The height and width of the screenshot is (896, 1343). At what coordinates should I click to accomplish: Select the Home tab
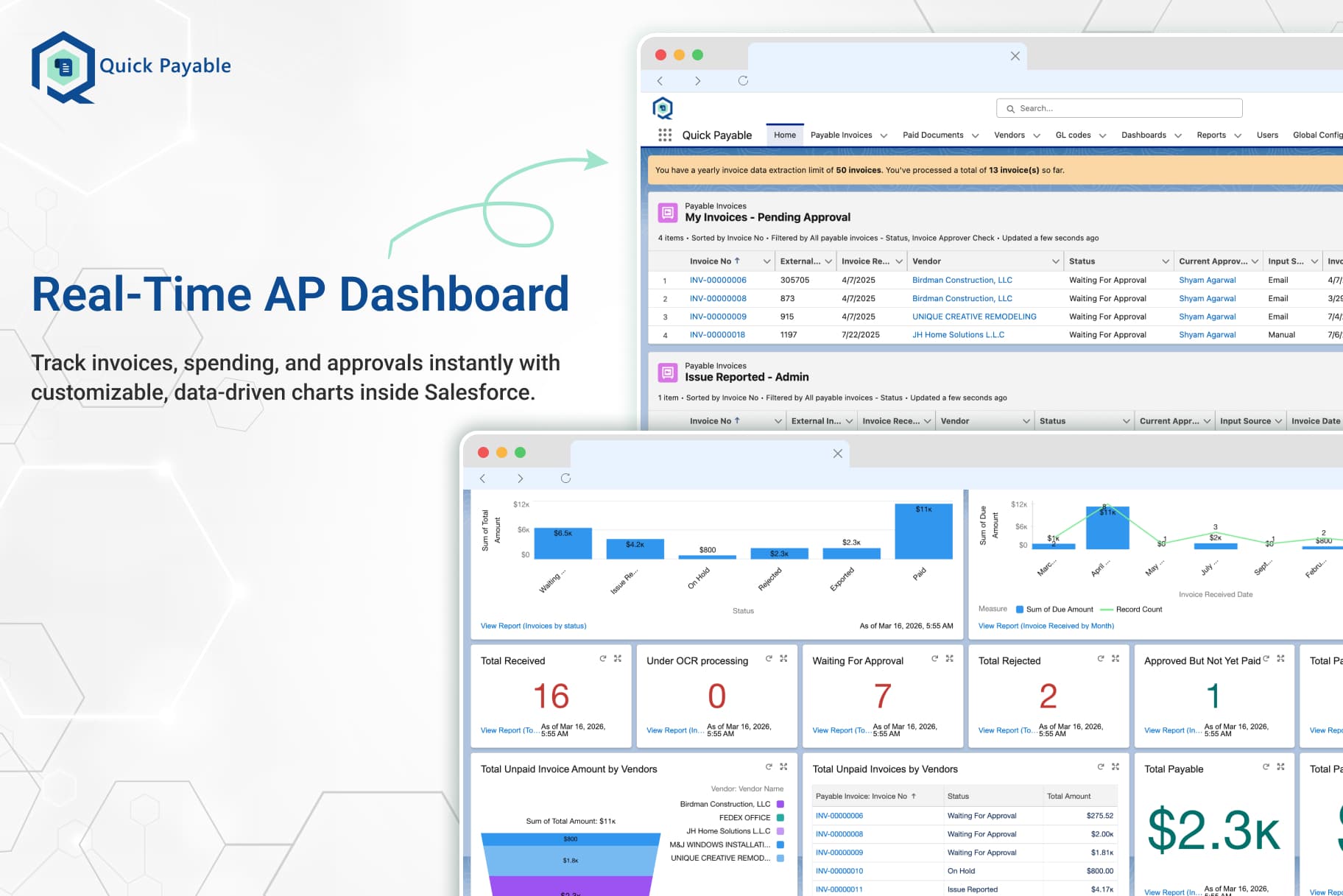click(x=785, y=135)
